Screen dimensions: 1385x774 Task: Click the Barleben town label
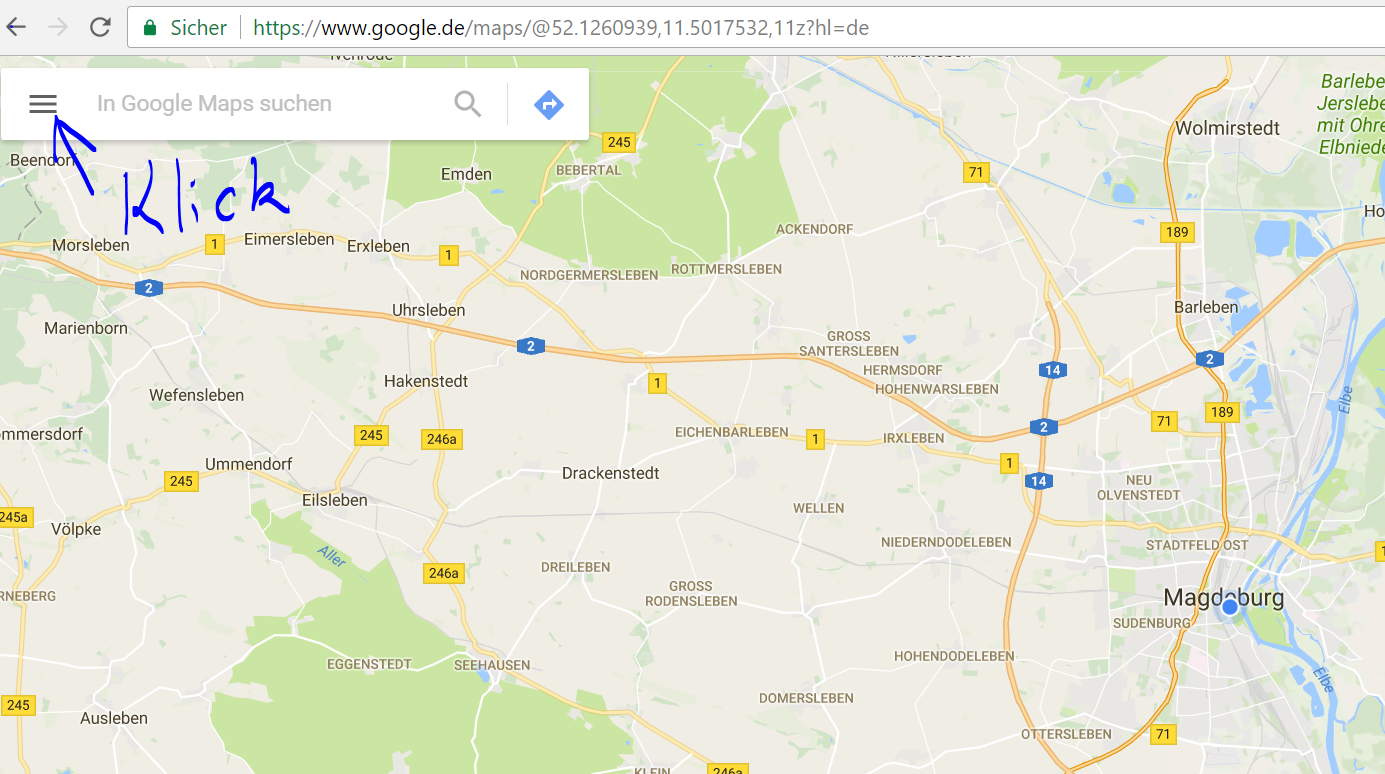pyautogui.click(x=1206, y=307)
